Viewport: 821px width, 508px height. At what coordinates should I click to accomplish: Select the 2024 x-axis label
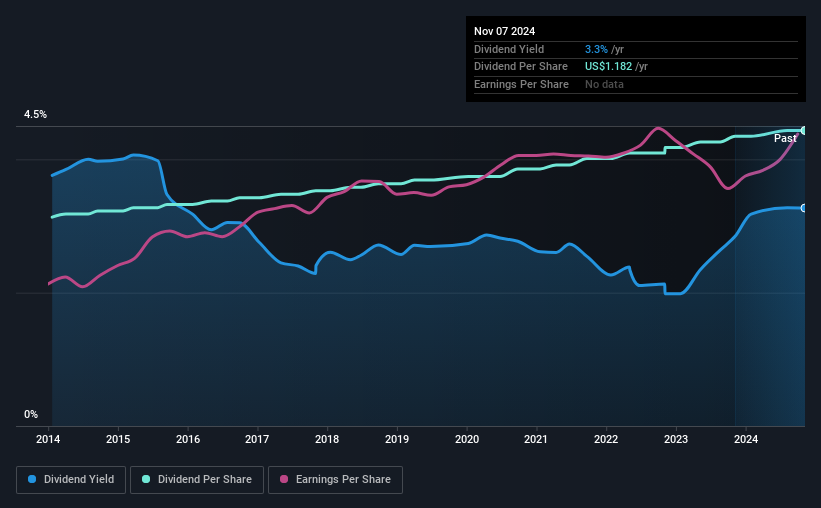point(746,439)
